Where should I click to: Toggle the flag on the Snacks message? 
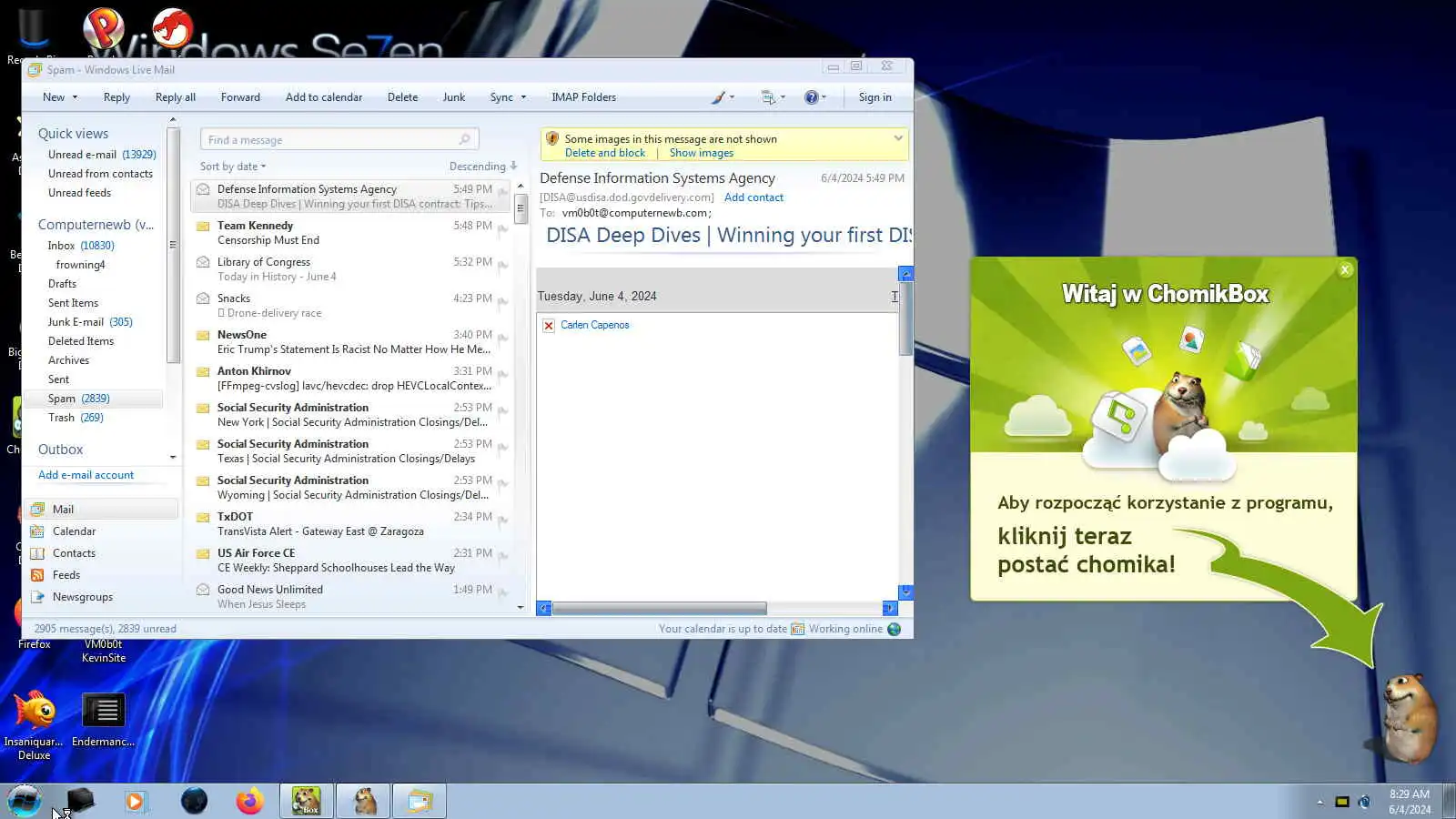pyautogui.click(x=502, y=302)
